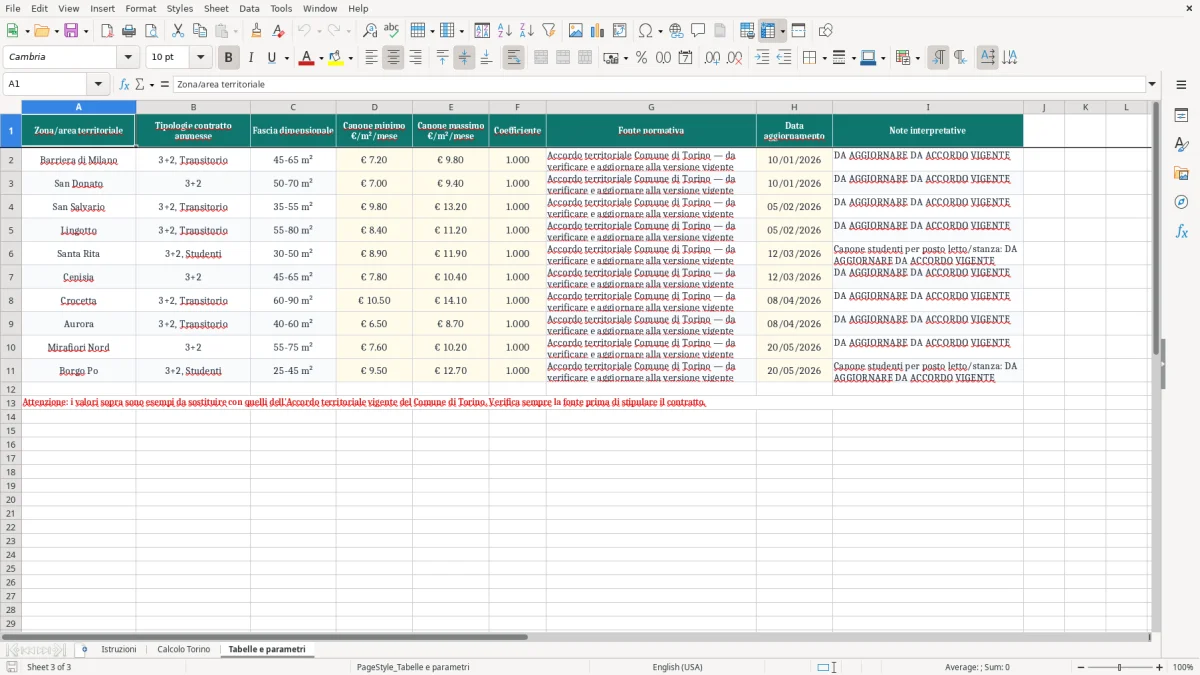Viewport: 1200px width, 675px height.
Task: Click the Copy icon
Action: 200,31
